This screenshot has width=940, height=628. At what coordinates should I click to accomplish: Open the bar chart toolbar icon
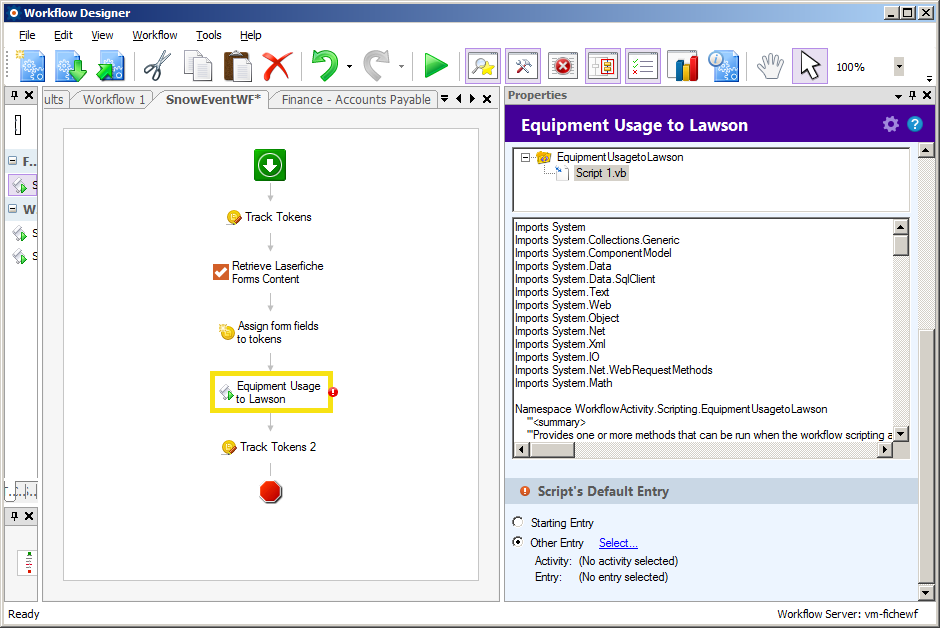(x=683, y=66)
